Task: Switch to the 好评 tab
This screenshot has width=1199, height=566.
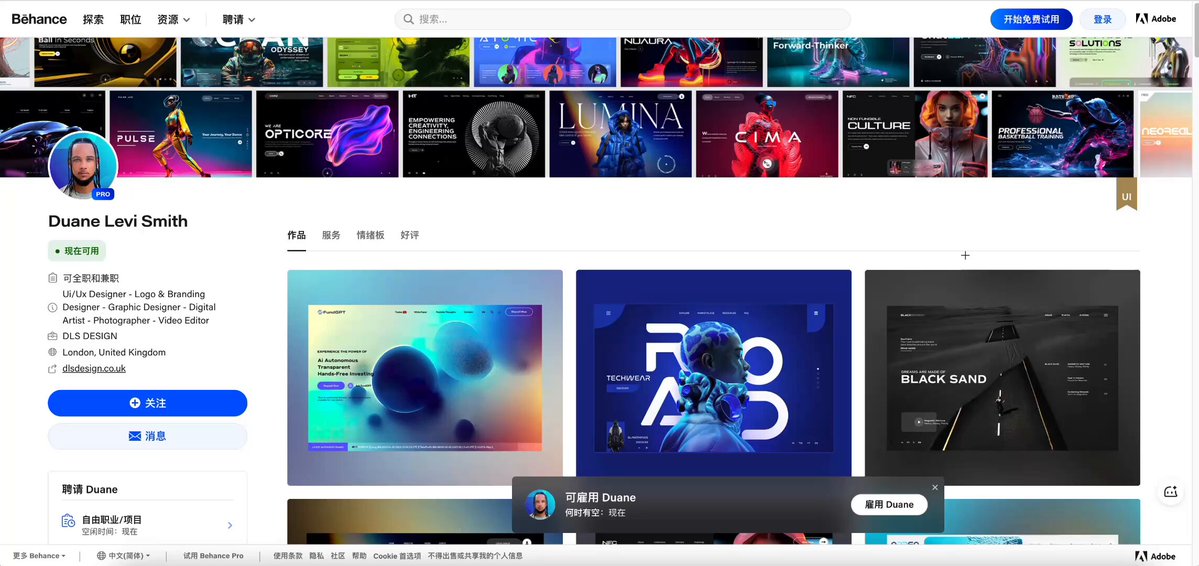Action: 410,236
